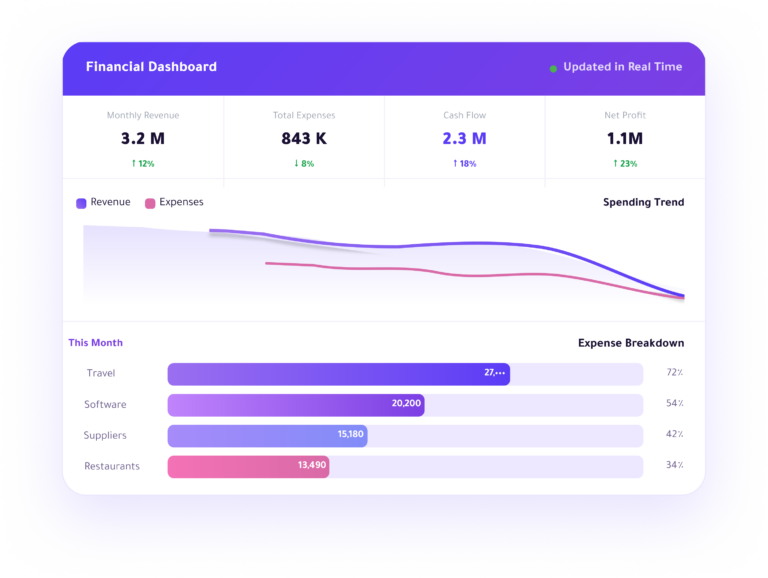Open the Cash Flow 2.3 M value
This screenshot has height=578, width=768.
464,139
